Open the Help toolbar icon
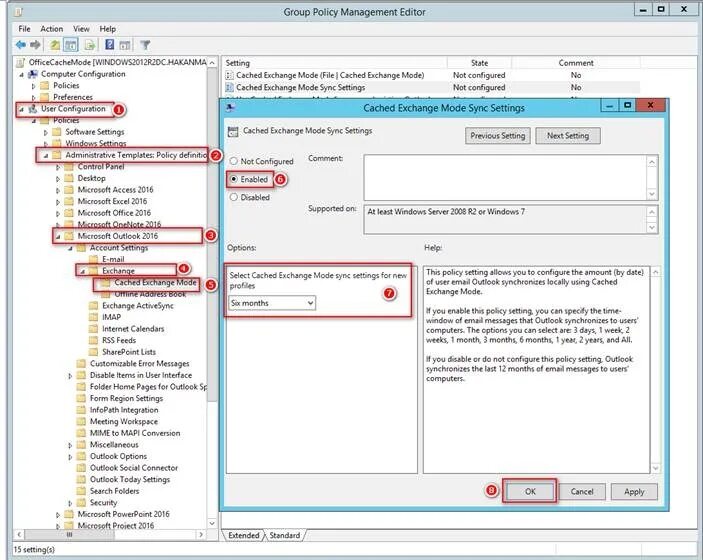The image size is (703, 560). click(109, 44)
